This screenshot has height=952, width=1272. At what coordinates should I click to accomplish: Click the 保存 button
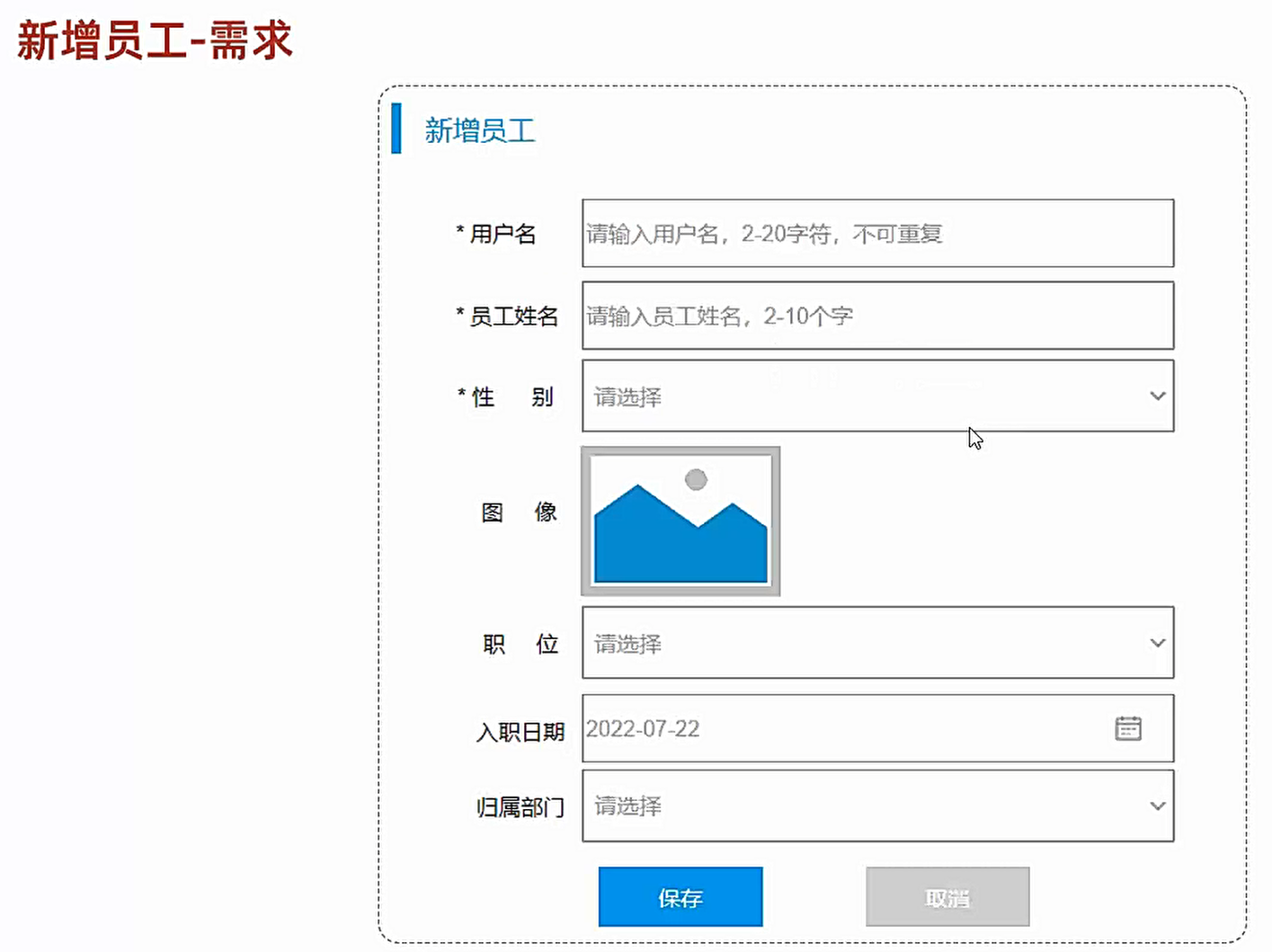tap(680, 897)
